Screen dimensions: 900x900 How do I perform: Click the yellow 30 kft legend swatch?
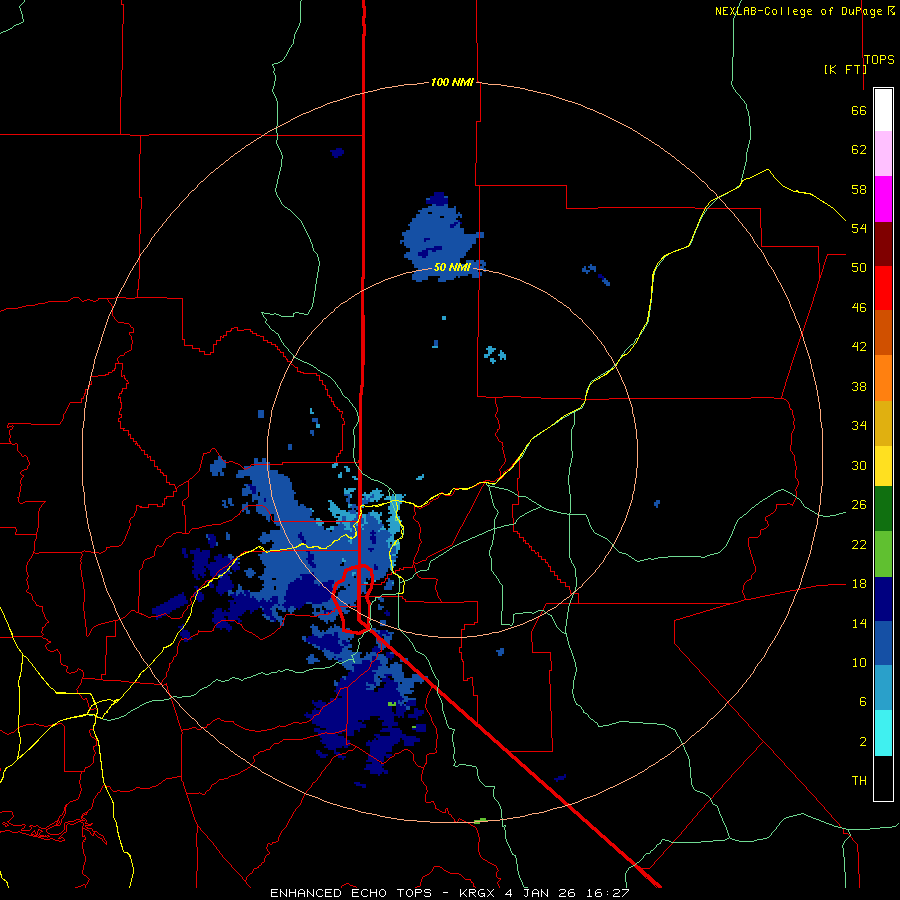(x=883, y=466)
